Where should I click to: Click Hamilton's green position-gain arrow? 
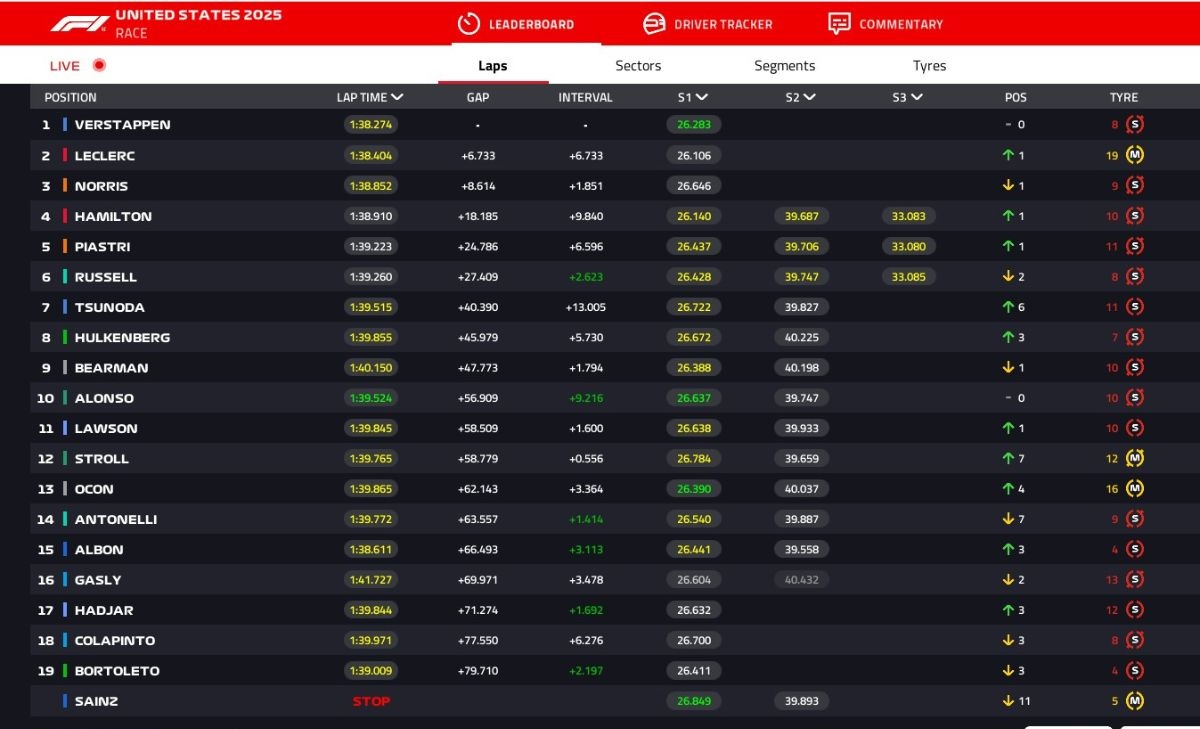coord(1009,216)
